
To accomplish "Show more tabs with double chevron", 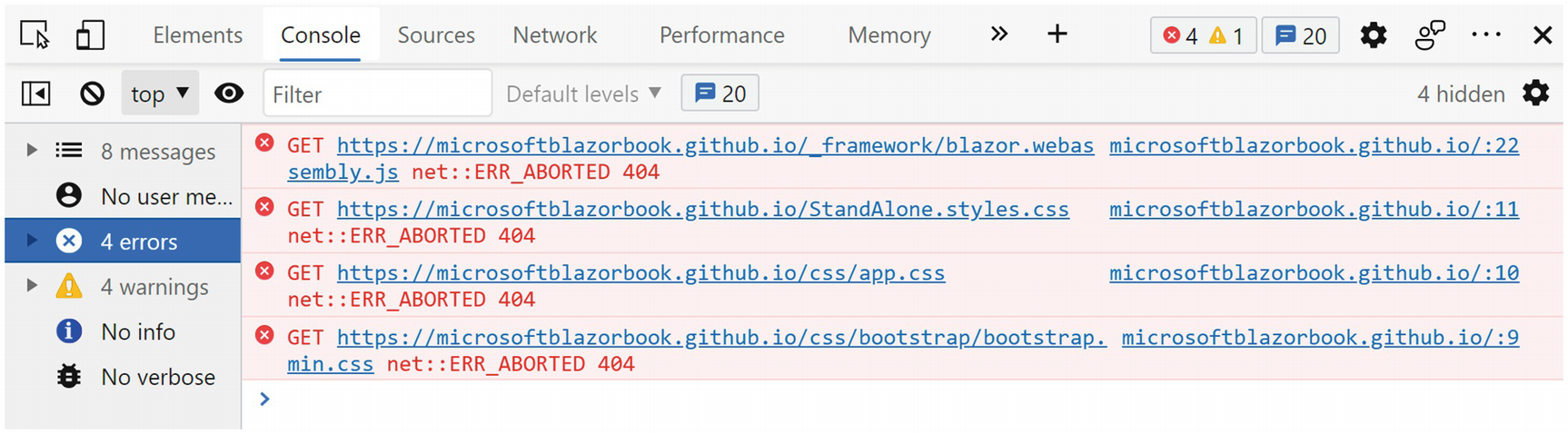I will [999, 35].
